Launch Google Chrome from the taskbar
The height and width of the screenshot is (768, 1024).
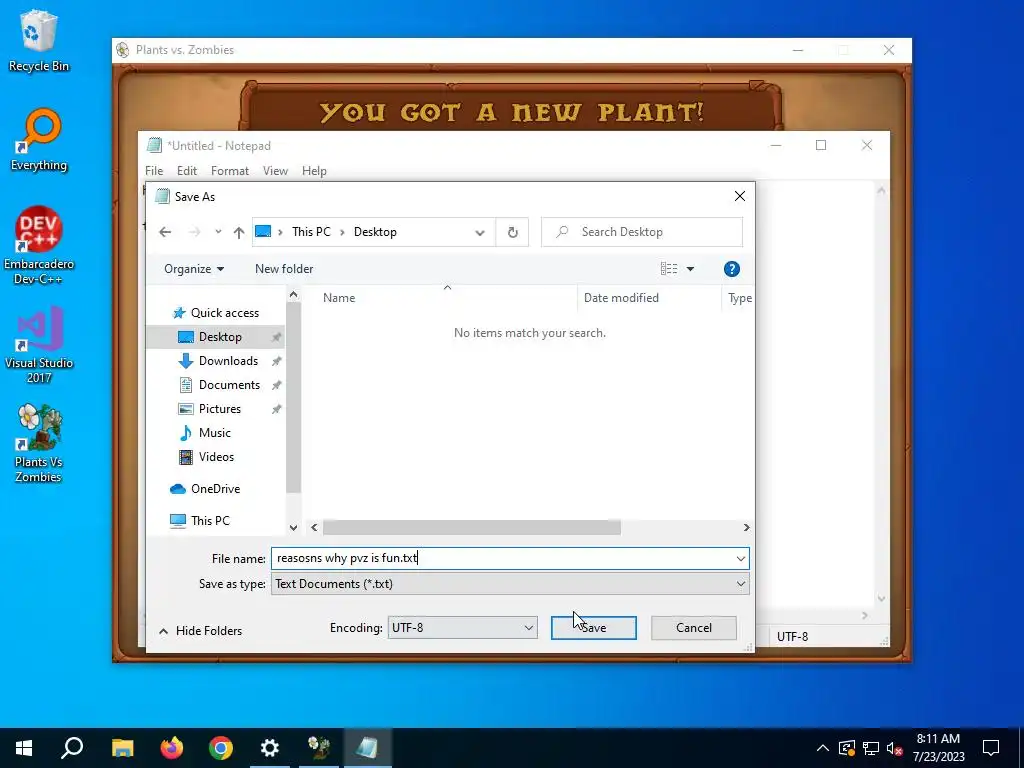(221, 748)
